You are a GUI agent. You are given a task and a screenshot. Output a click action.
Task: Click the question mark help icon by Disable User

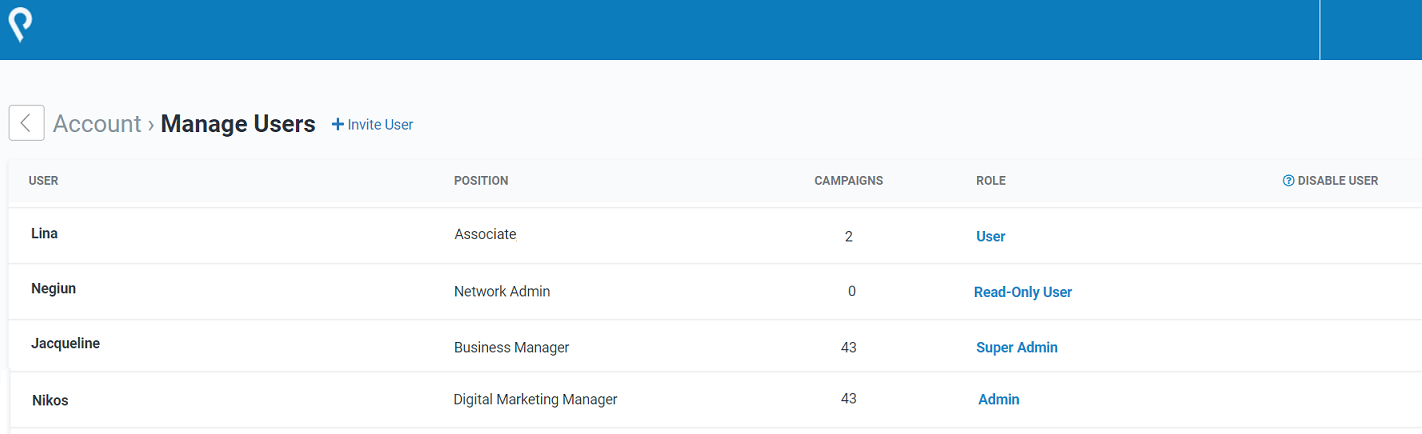[x=1288, y=181]
